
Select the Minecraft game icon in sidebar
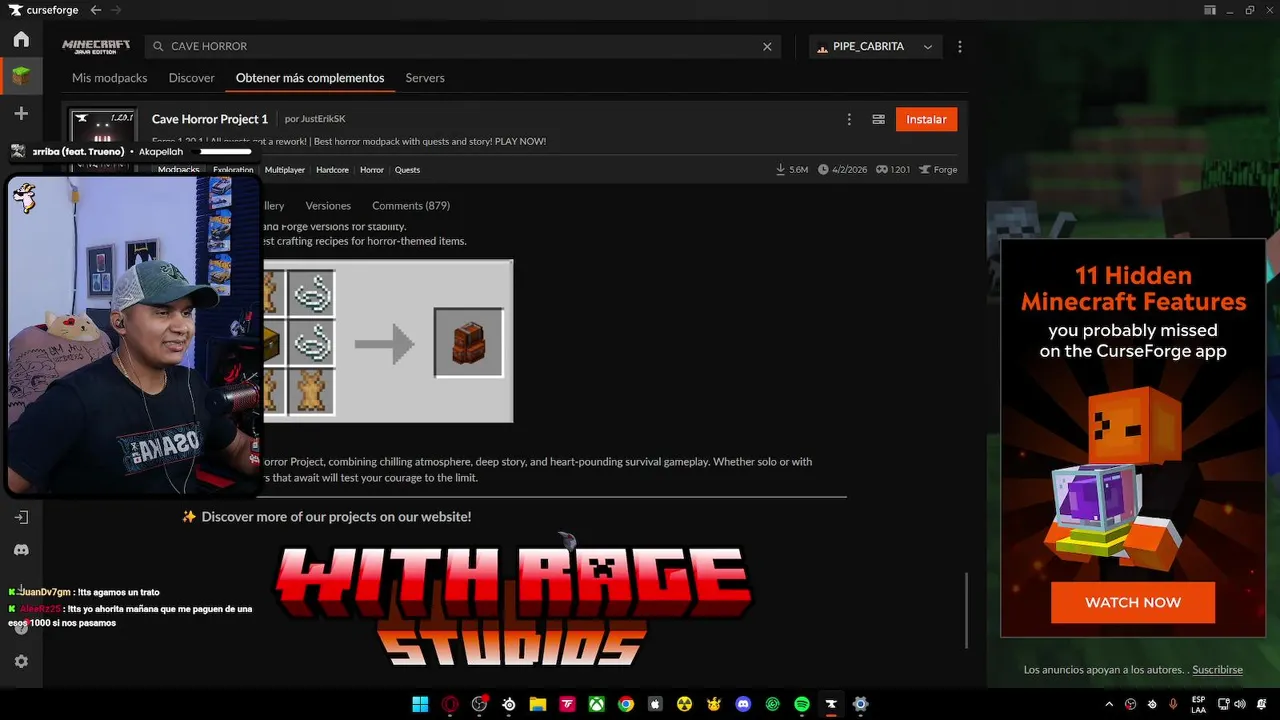point(21,76)
